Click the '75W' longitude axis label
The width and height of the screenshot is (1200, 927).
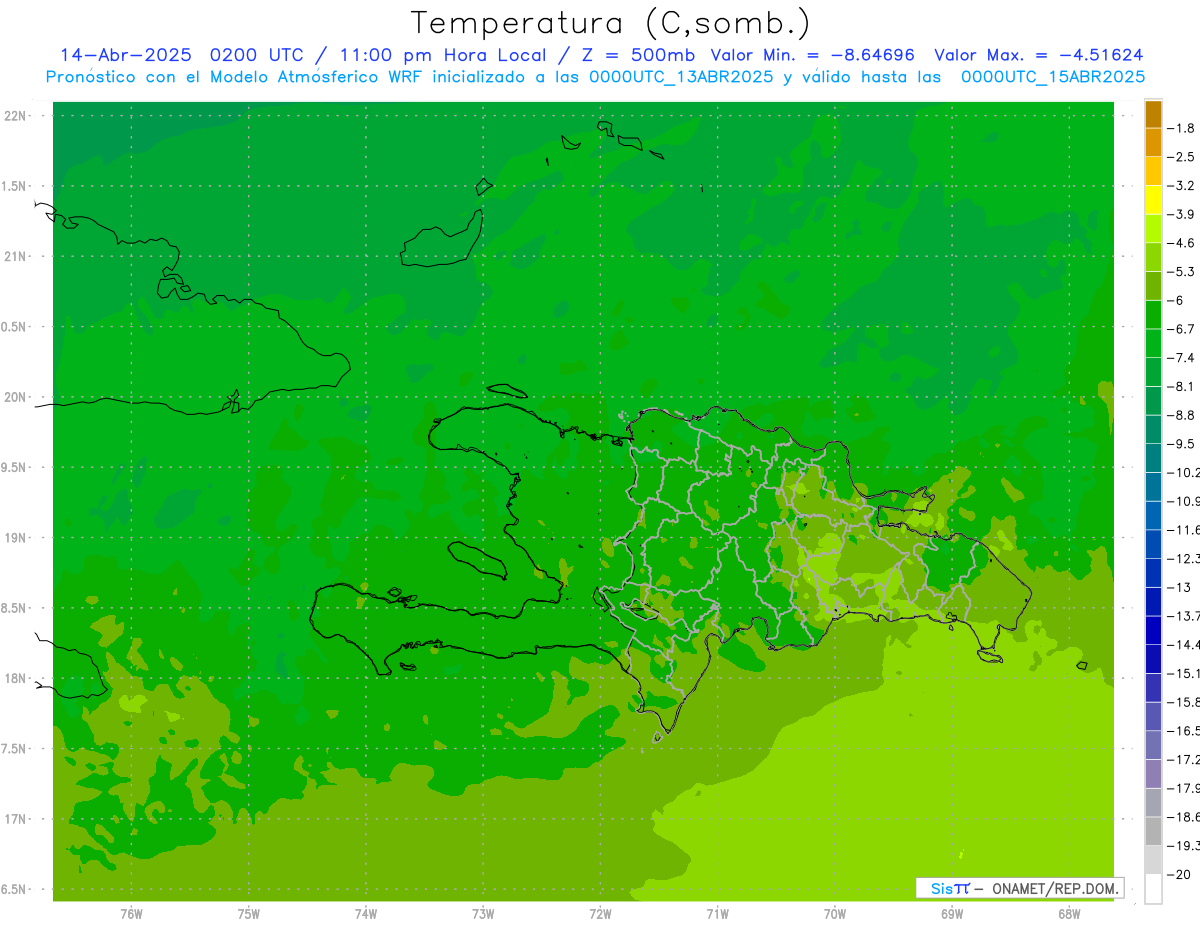[x=249, y=913]
